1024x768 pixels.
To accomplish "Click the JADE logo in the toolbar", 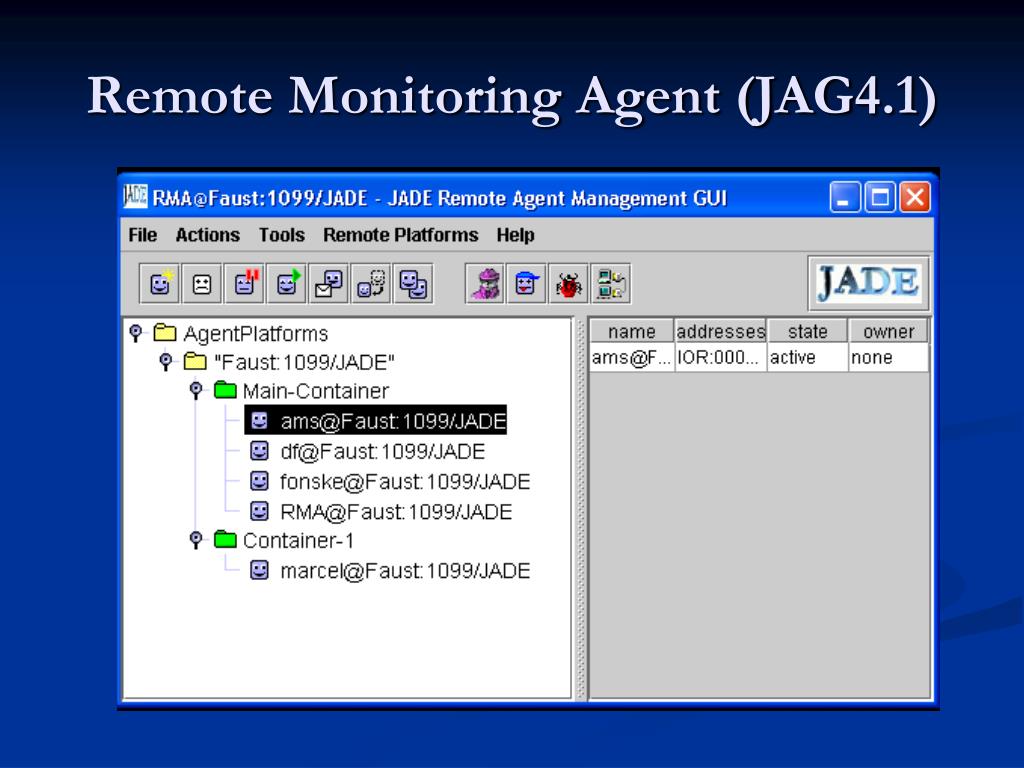I will [x=869, y=283].
